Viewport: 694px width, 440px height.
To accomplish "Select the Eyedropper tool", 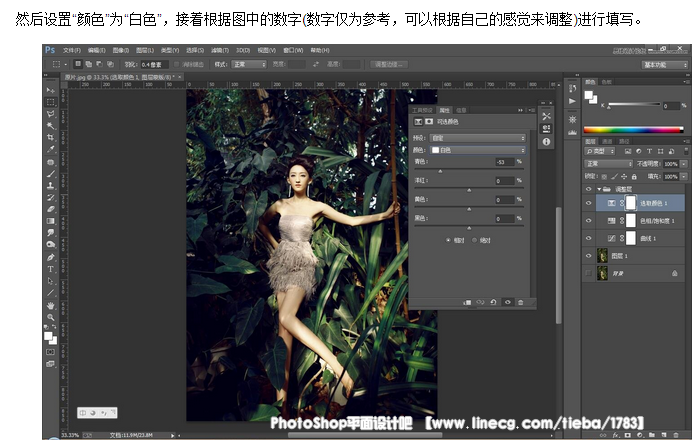I will click(50, 149).
